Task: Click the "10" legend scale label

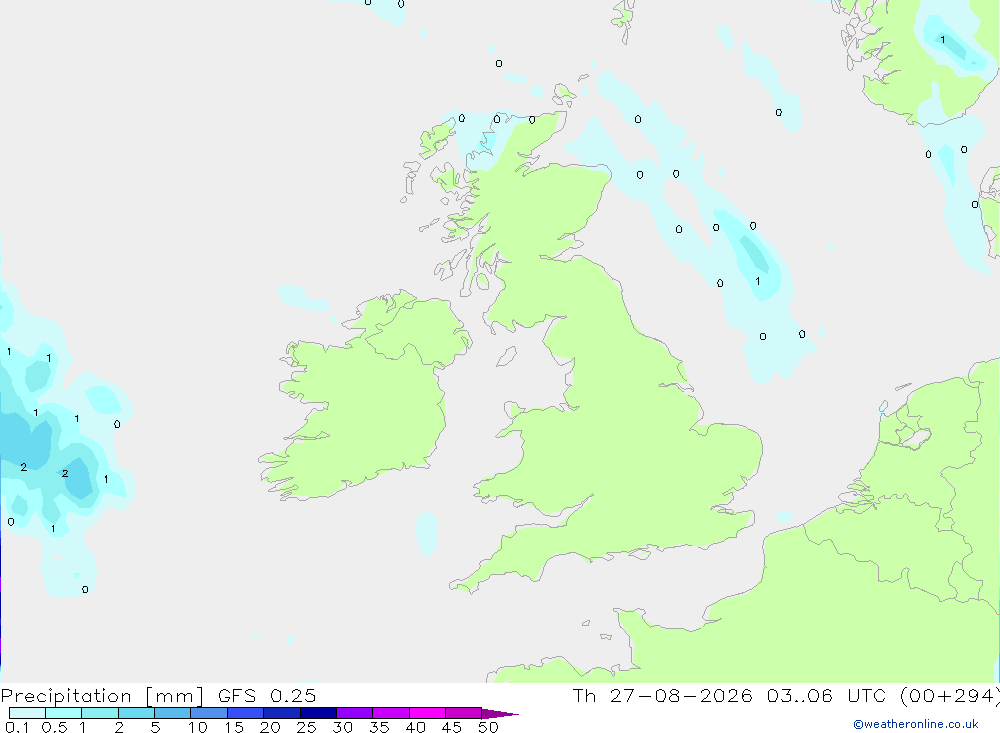Action: click(198, 727)
